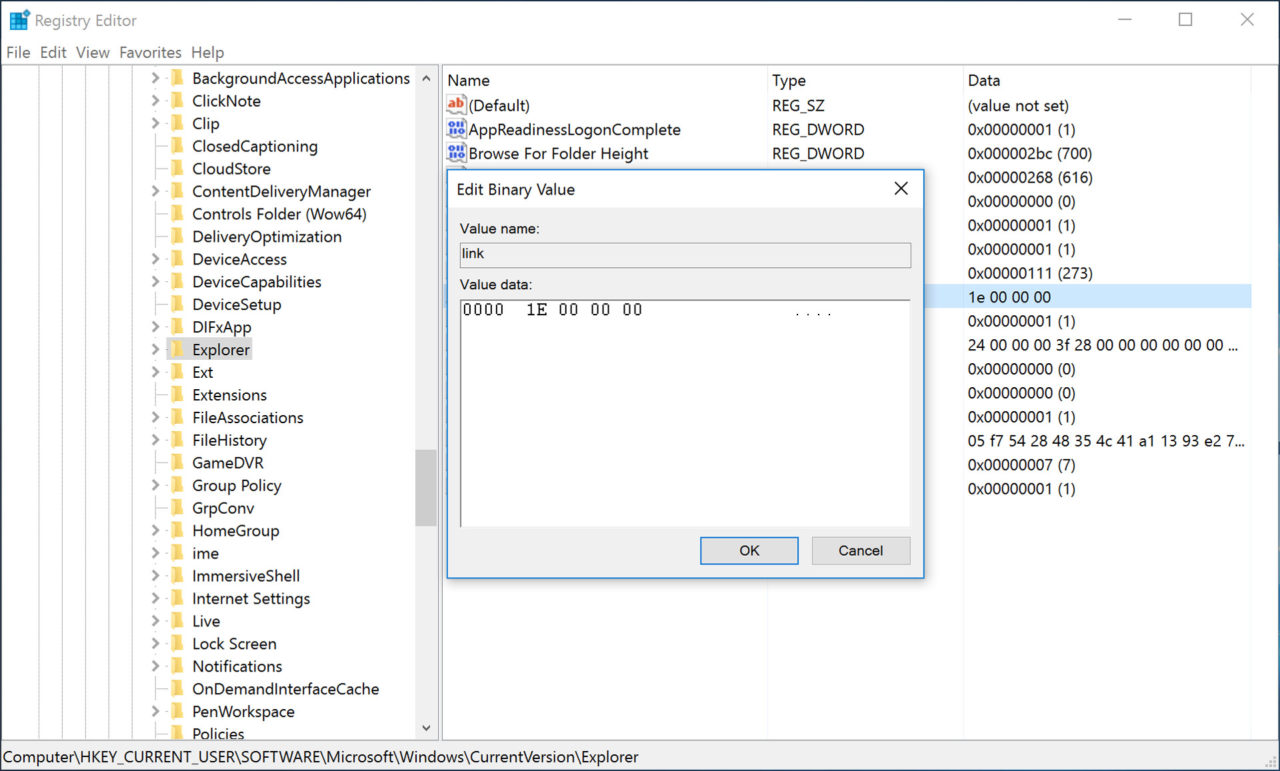Open the Favorites menu

pyautogui.click(x=150, y=52)
